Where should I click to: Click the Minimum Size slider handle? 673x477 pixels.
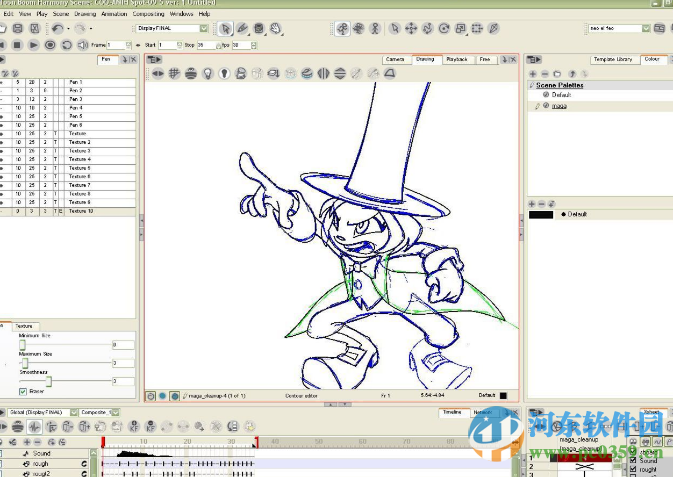22,344
